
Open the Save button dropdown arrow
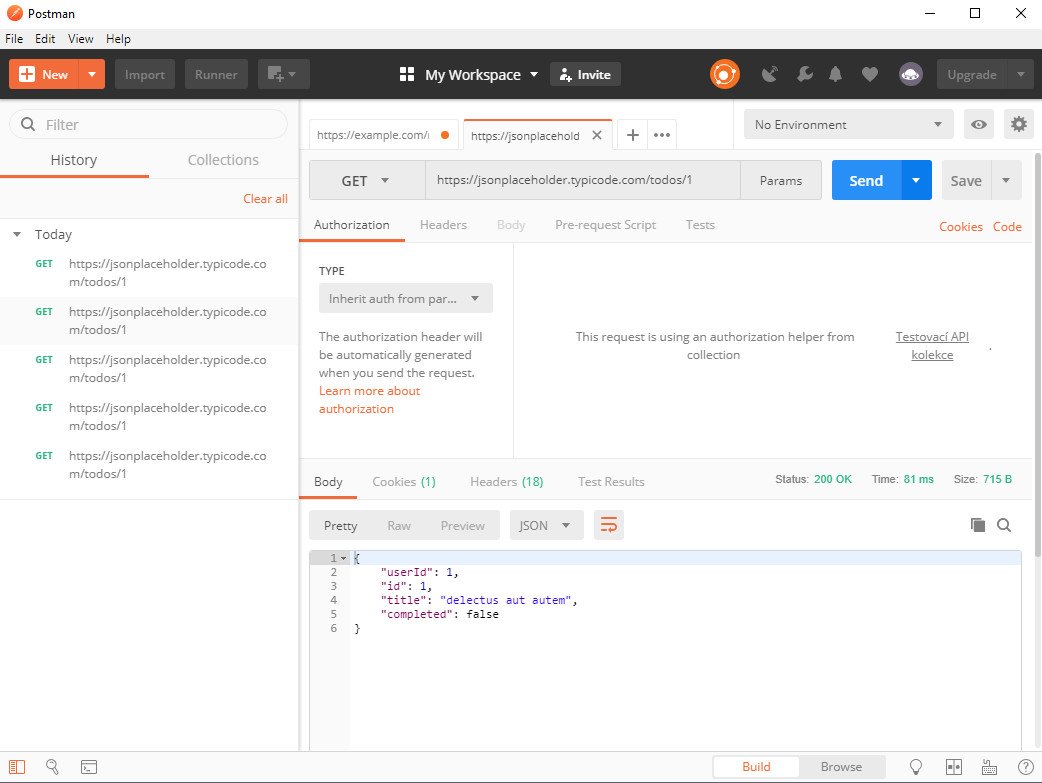tap(1006, 180)
